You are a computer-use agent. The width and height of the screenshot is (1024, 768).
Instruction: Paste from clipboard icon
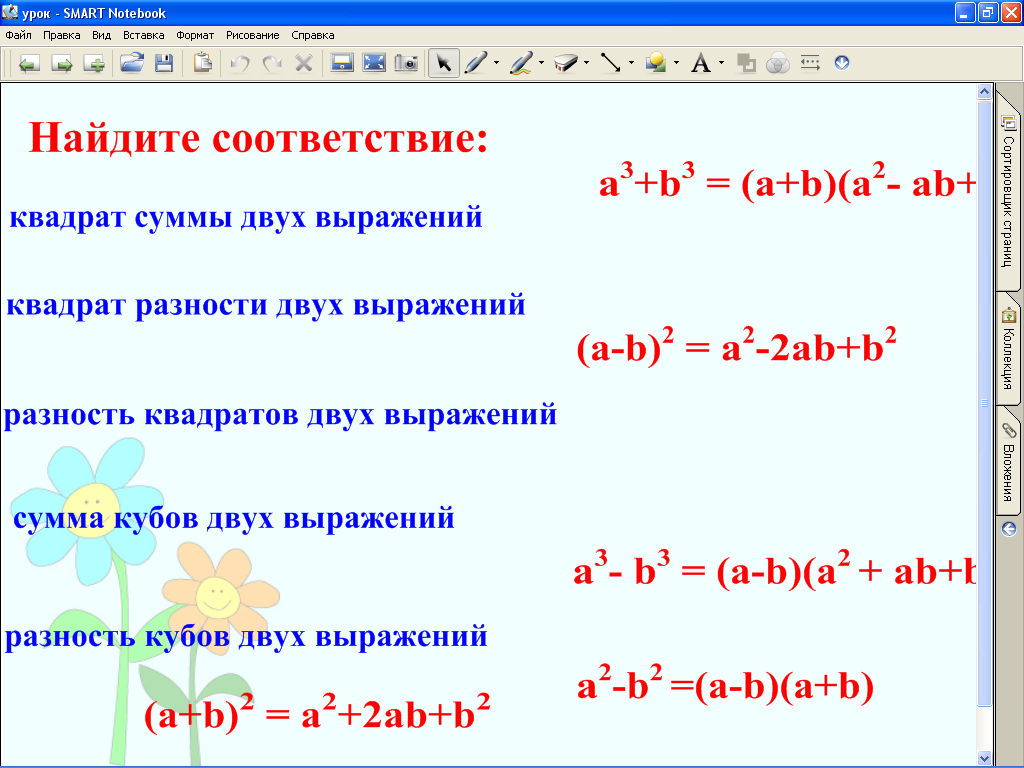[202, 63]
